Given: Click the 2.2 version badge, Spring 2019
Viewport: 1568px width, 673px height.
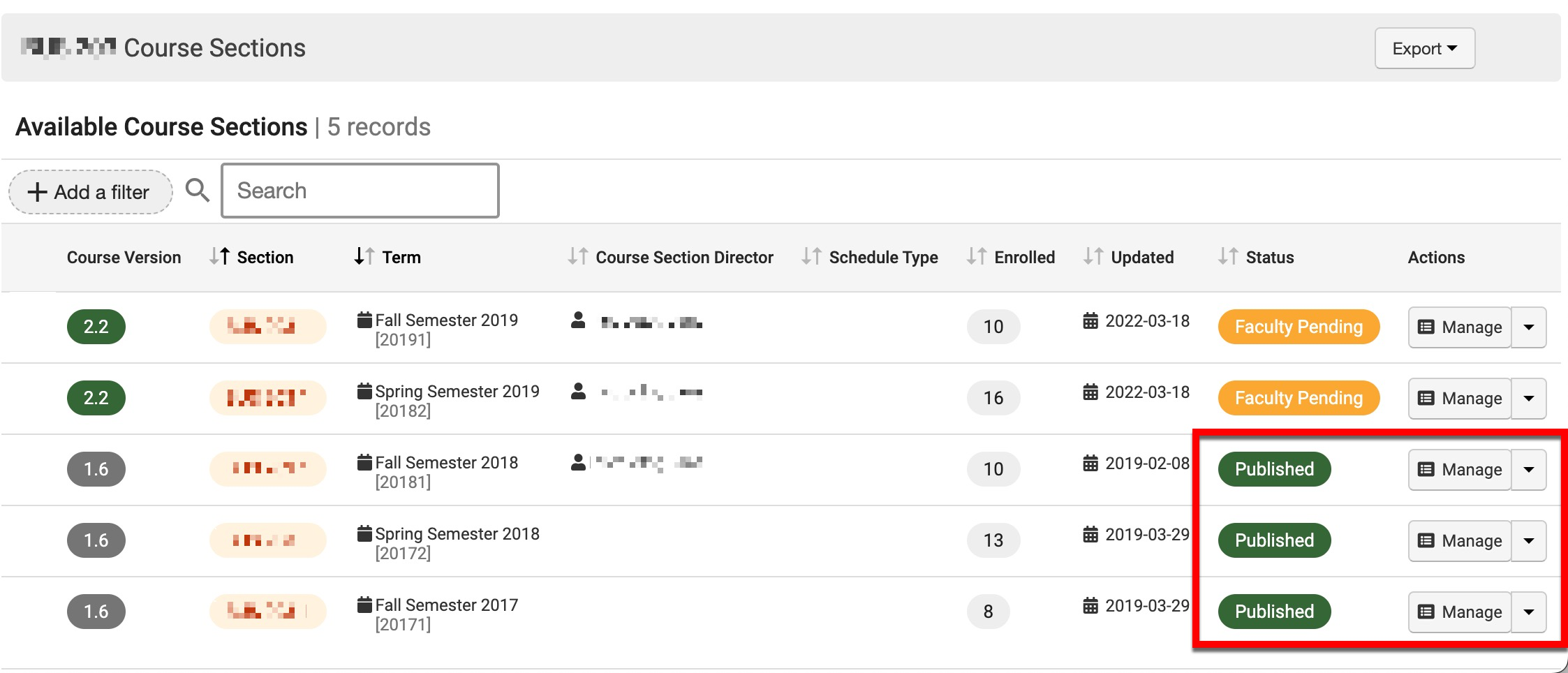Looking at the screenshot, I should click(96, 398).
